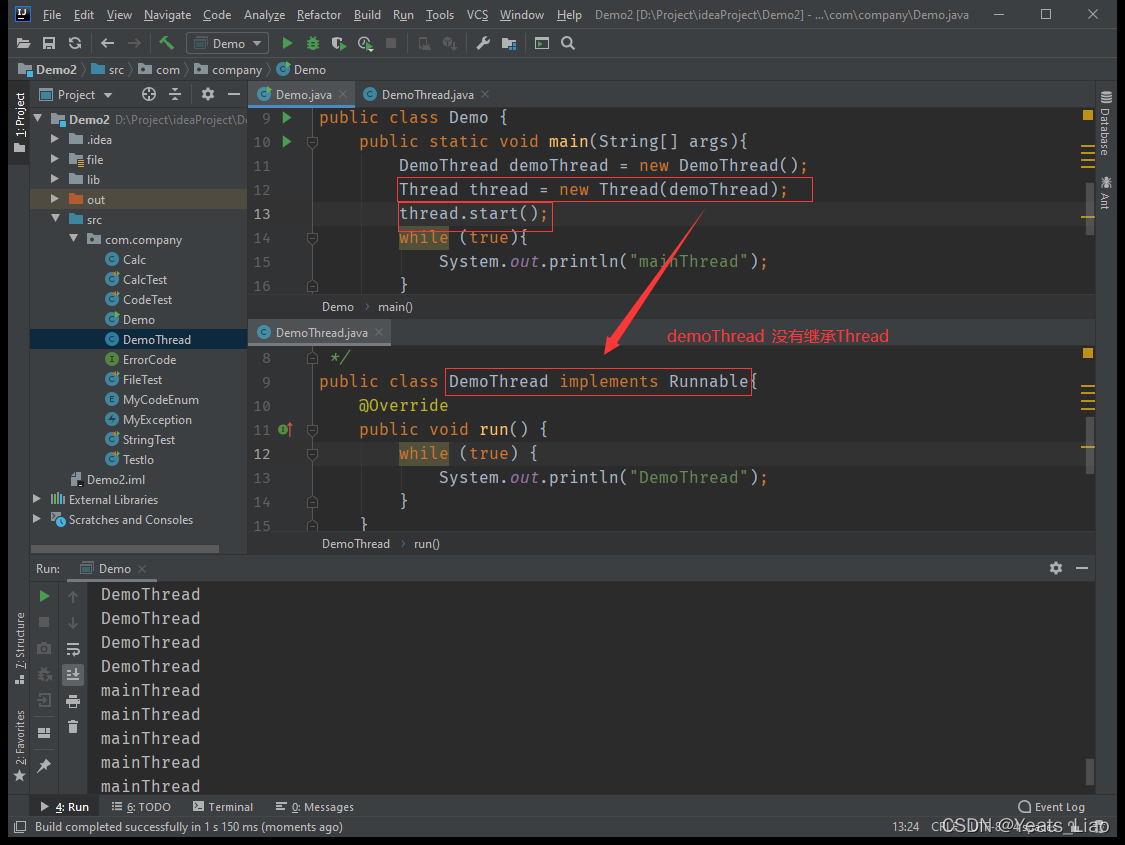The width and height of the screenshot is (1125, 845).
Task: Debug Demo with the bug icon
Action: coord(313,43)
